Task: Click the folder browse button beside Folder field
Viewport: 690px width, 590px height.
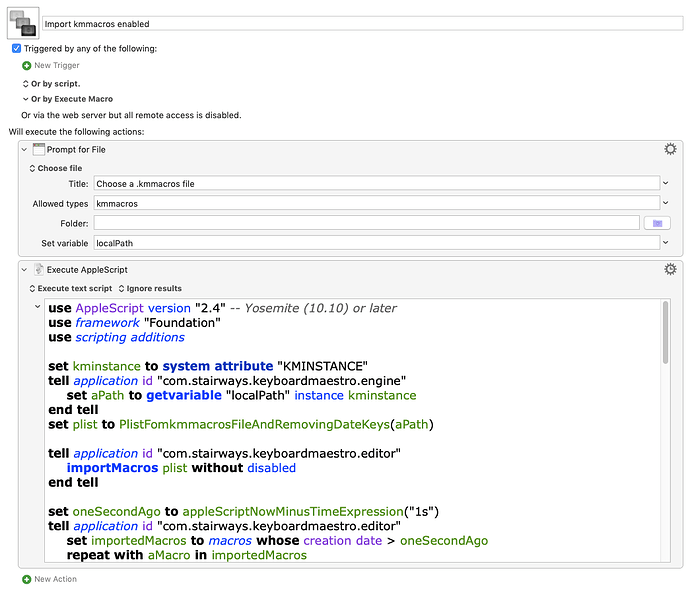Action: (656, 223)
